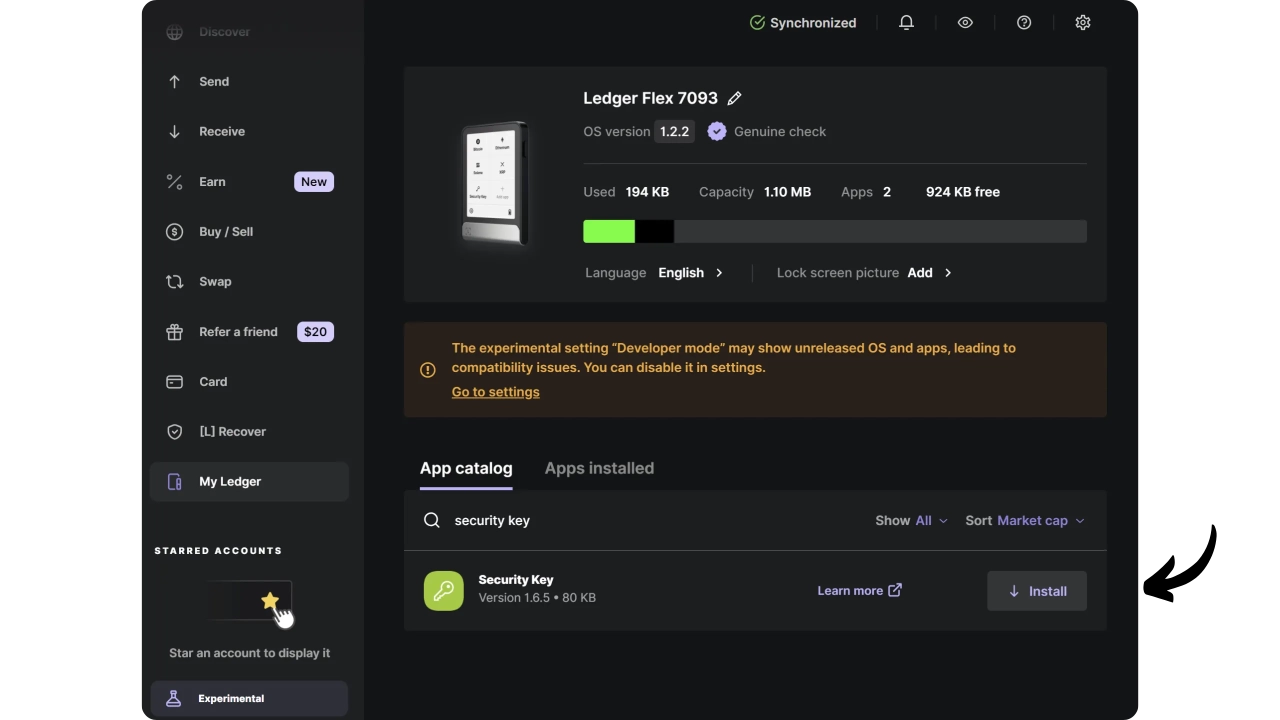Open Buy / Sell in the sidebar
The image size is (1280, 720).
(249, 232)
